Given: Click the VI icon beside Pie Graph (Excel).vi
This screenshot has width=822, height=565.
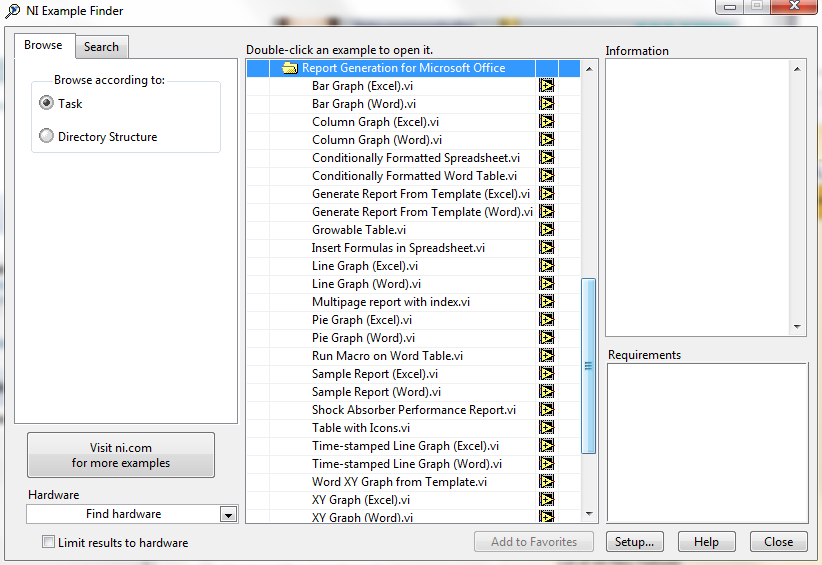Looking at the screenshot, I should click(x=546, y=320).
